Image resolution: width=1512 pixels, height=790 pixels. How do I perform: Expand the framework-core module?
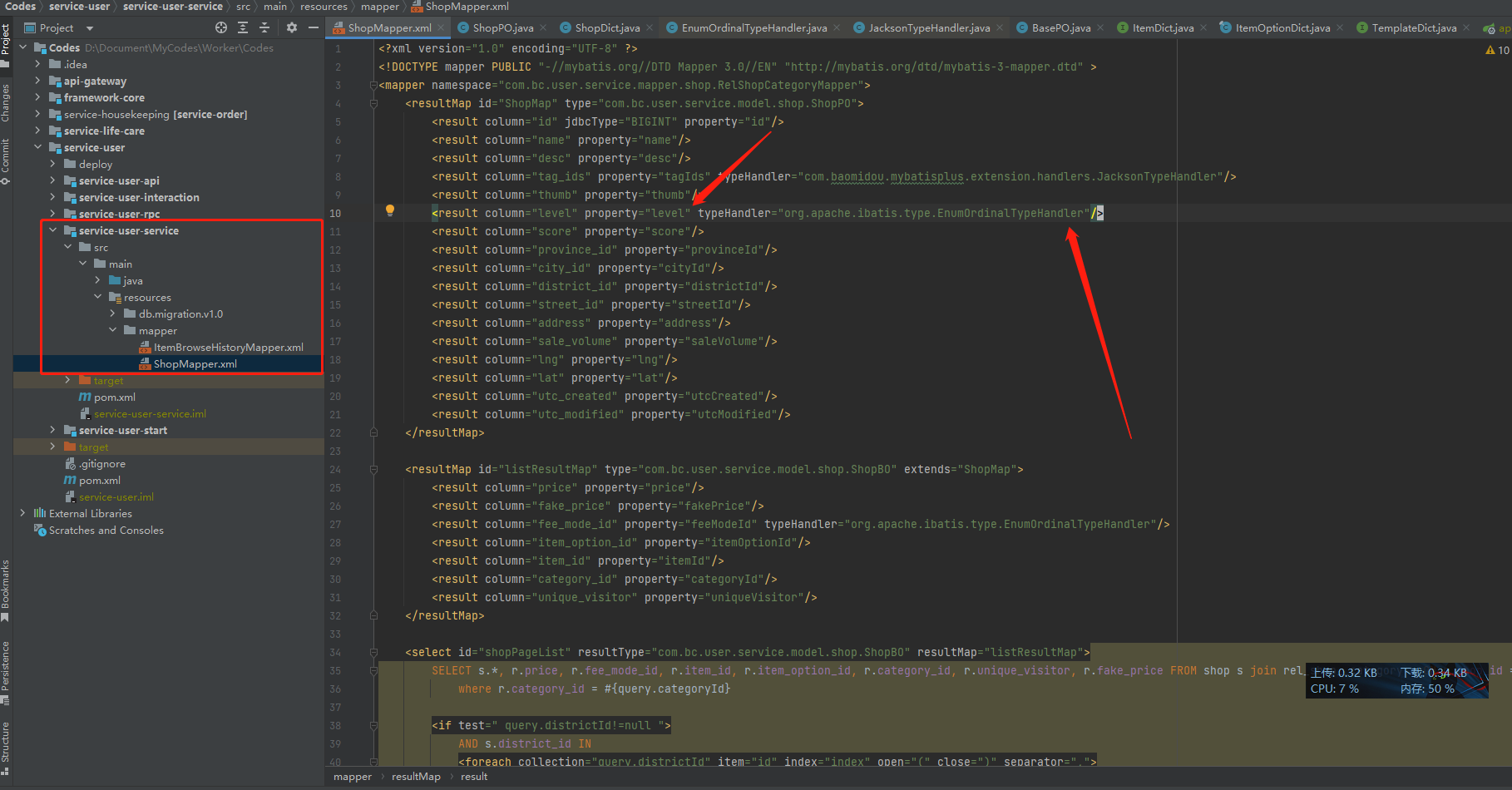coord(37,97)
